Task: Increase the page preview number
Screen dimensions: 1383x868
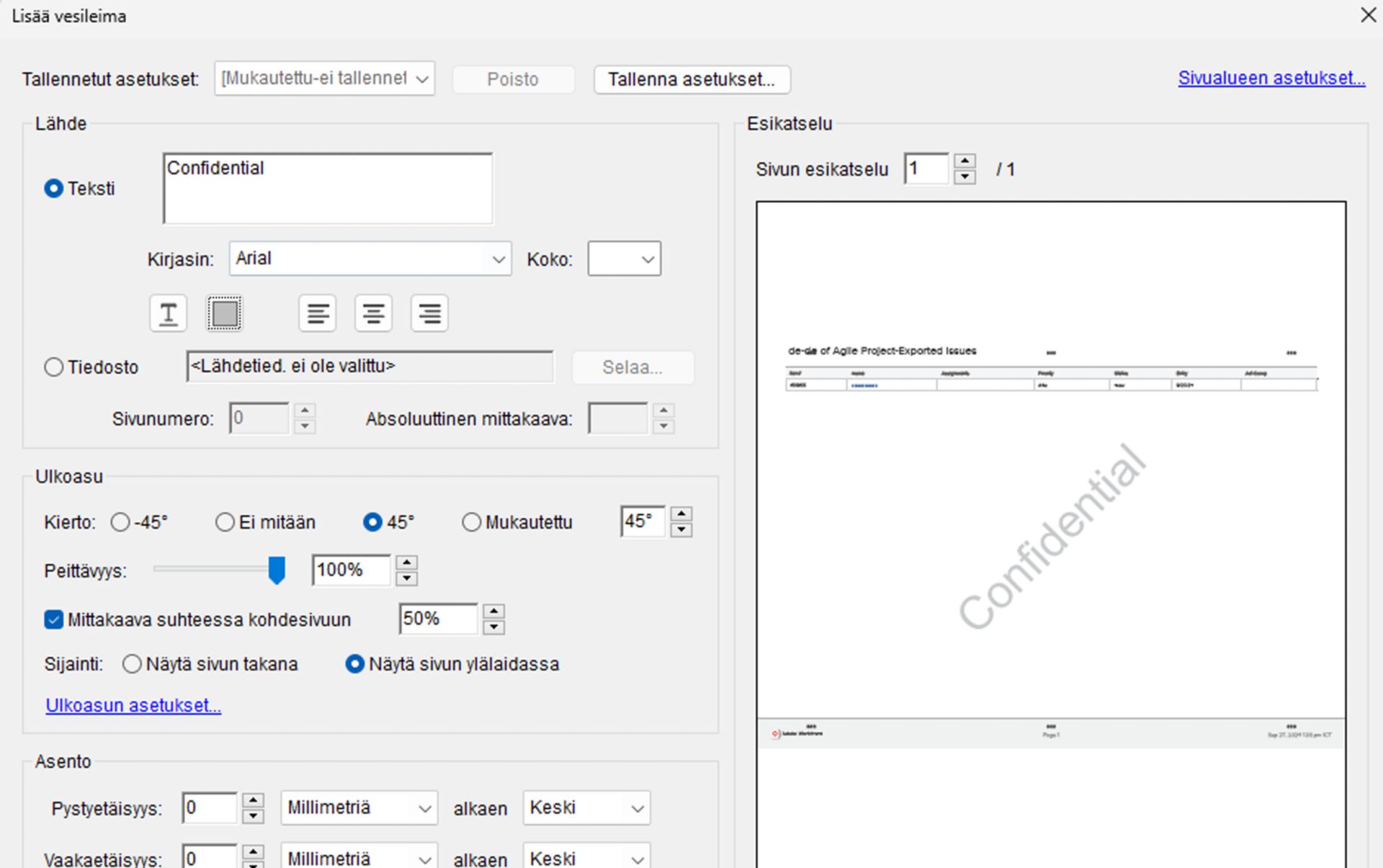Action: point(964,161)
